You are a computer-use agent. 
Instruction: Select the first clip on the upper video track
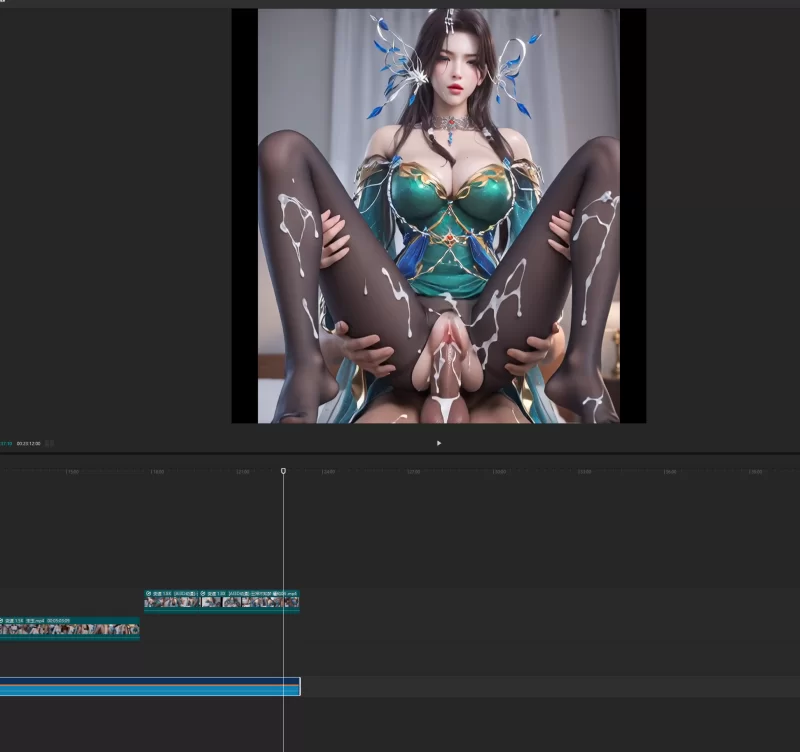pyautogui.click(x=171, y=602)
